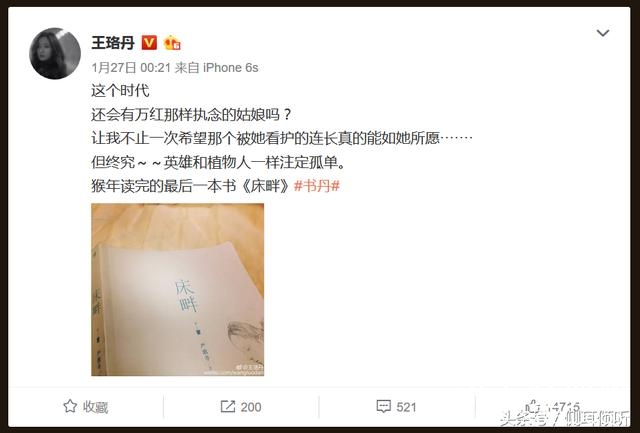
Task: Click the 头条号 watermark text
Action: [x=525, y=418]
